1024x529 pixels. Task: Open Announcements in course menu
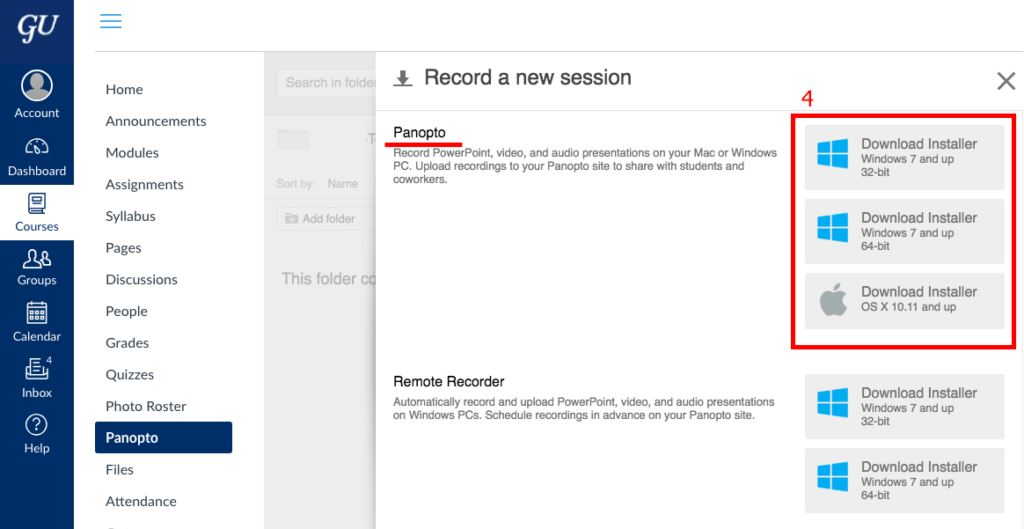[156, 121]
